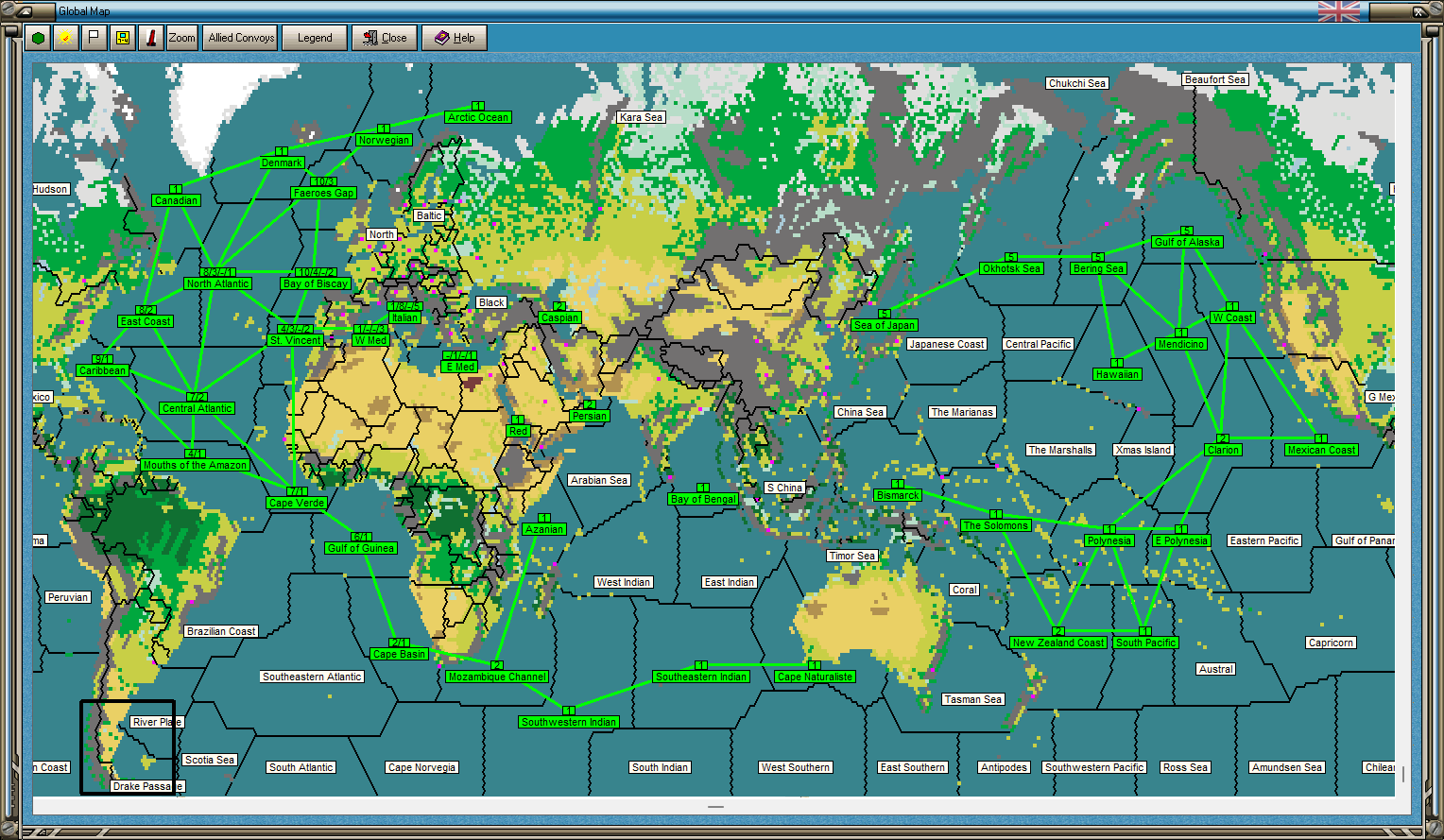
Task: Open the Allied Convoys view
Action: (241, 38)
